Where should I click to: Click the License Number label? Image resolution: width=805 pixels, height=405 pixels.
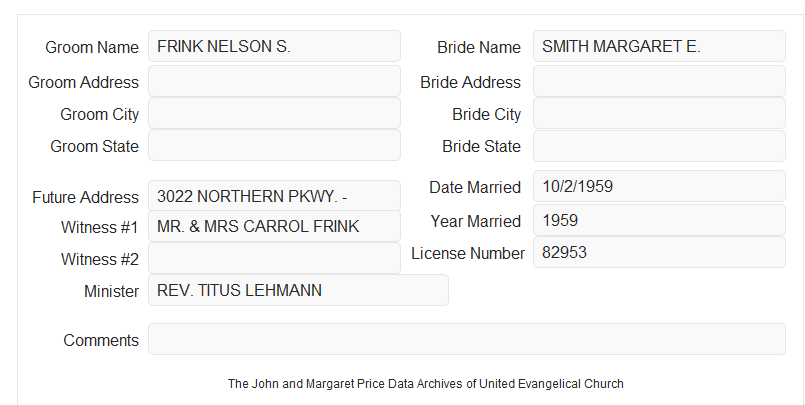pyautogui.click(x=468, y=254)
